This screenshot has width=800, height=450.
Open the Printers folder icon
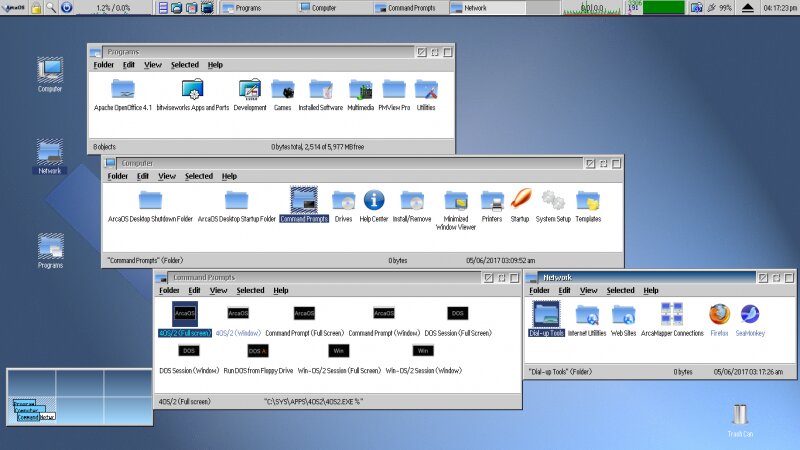click(x=491, y=200)
